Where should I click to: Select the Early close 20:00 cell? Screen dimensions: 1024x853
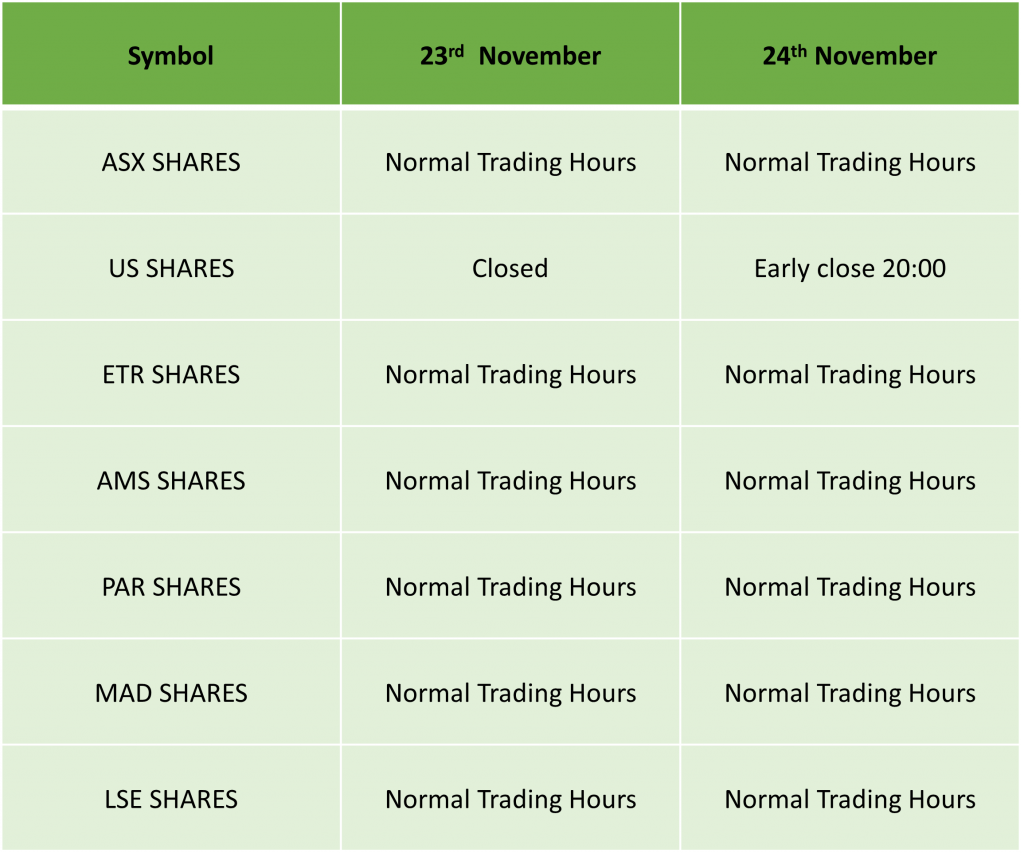coord(850,268)
